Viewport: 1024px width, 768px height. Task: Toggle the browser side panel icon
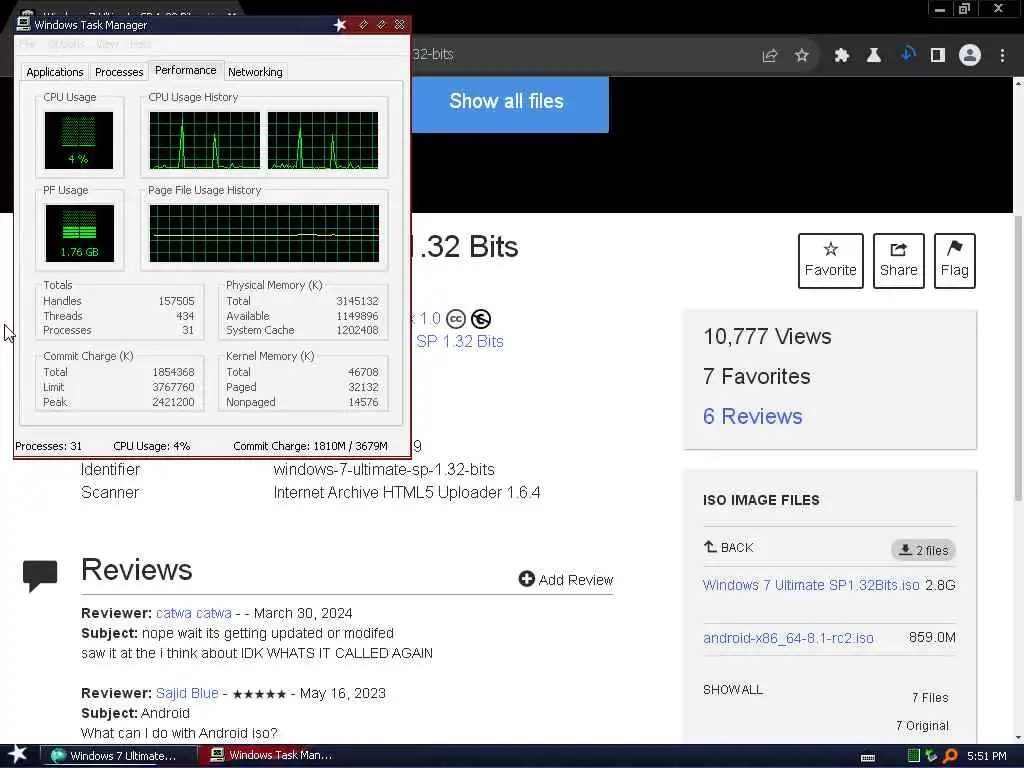pyautogui.click(x=938, y=56)
